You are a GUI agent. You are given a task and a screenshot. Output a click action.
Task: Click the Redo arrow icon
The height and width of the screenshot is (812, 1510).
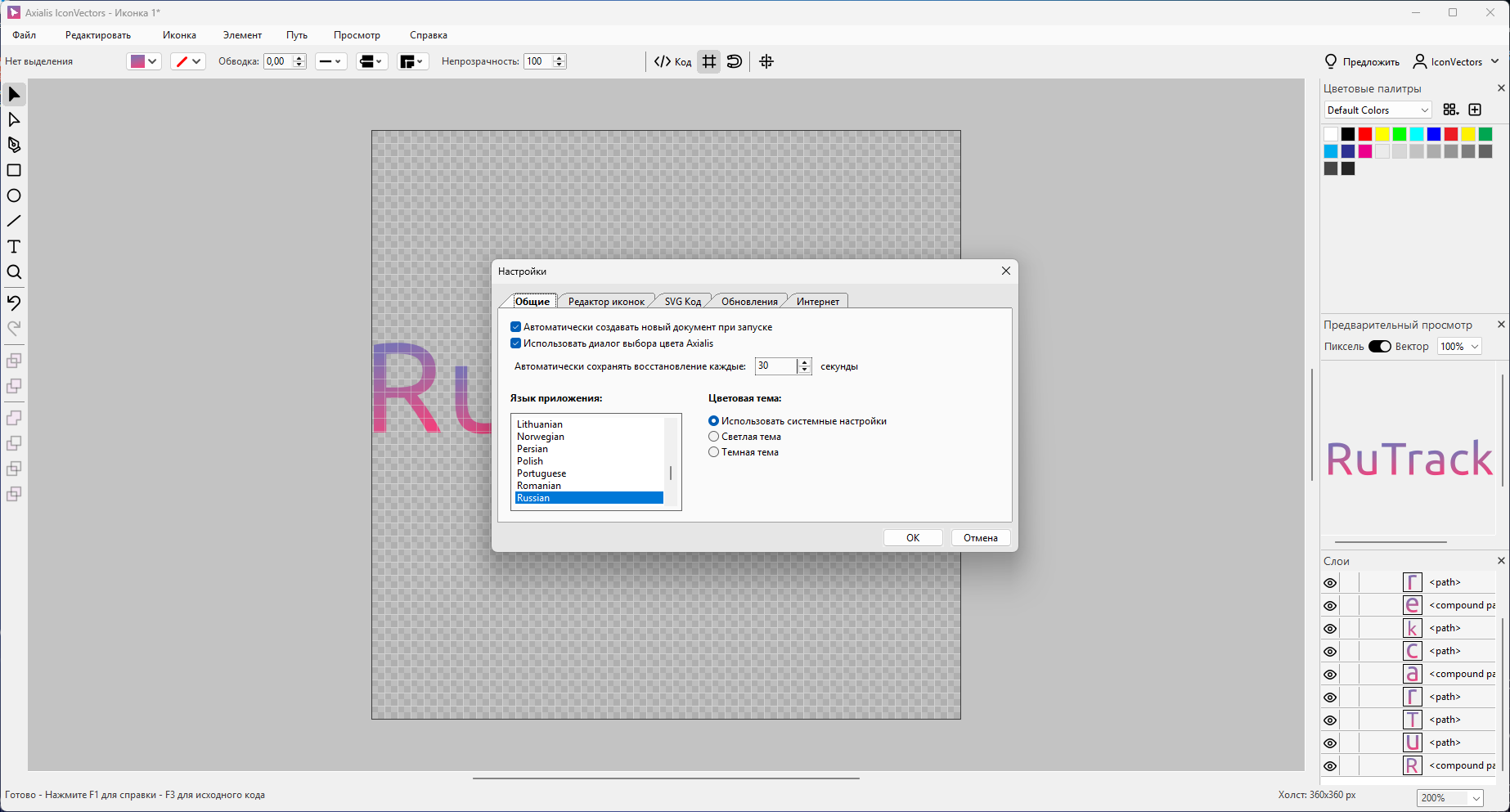pos(14,329)
